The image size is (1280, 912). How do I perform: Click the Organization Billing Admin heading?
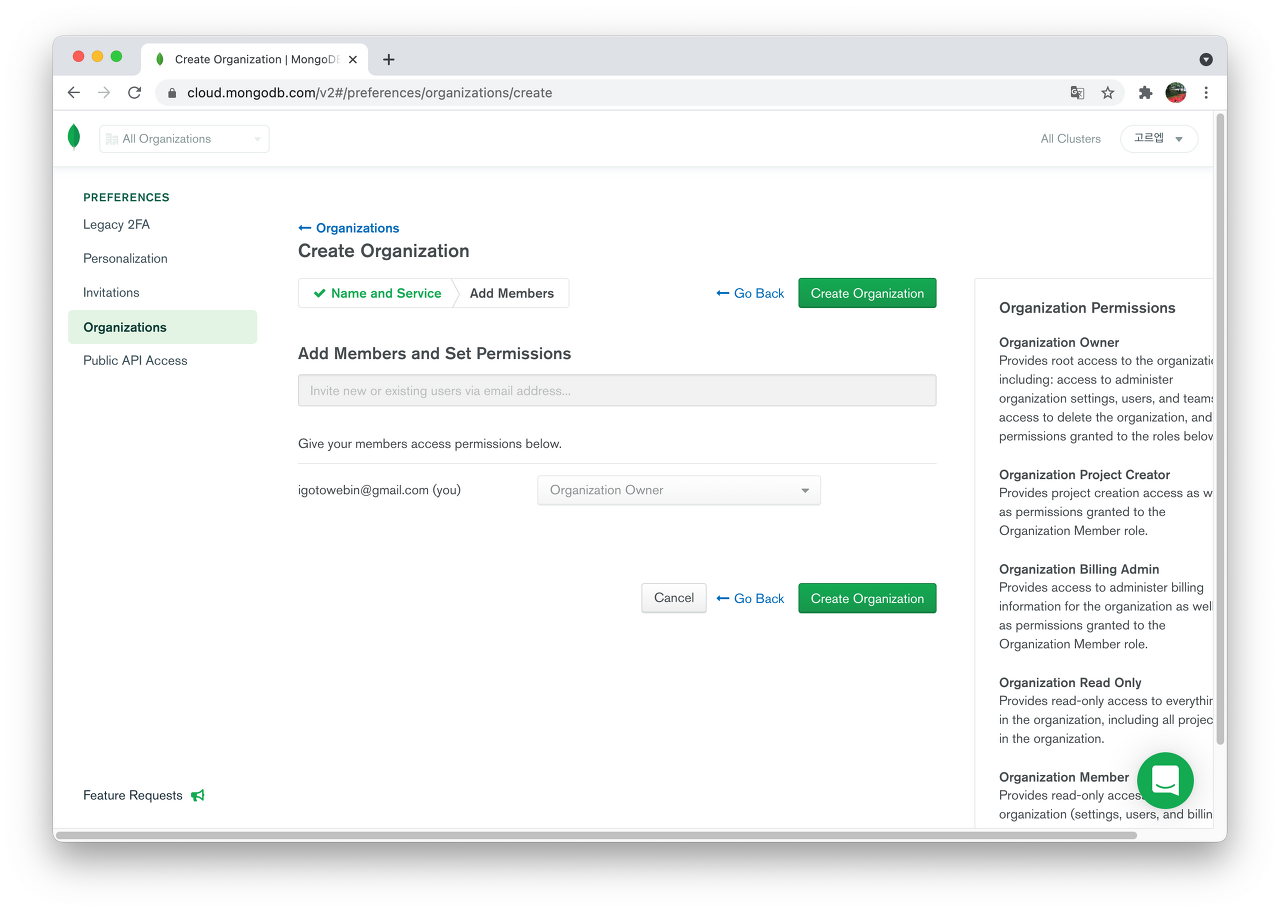click(1079, 569)
